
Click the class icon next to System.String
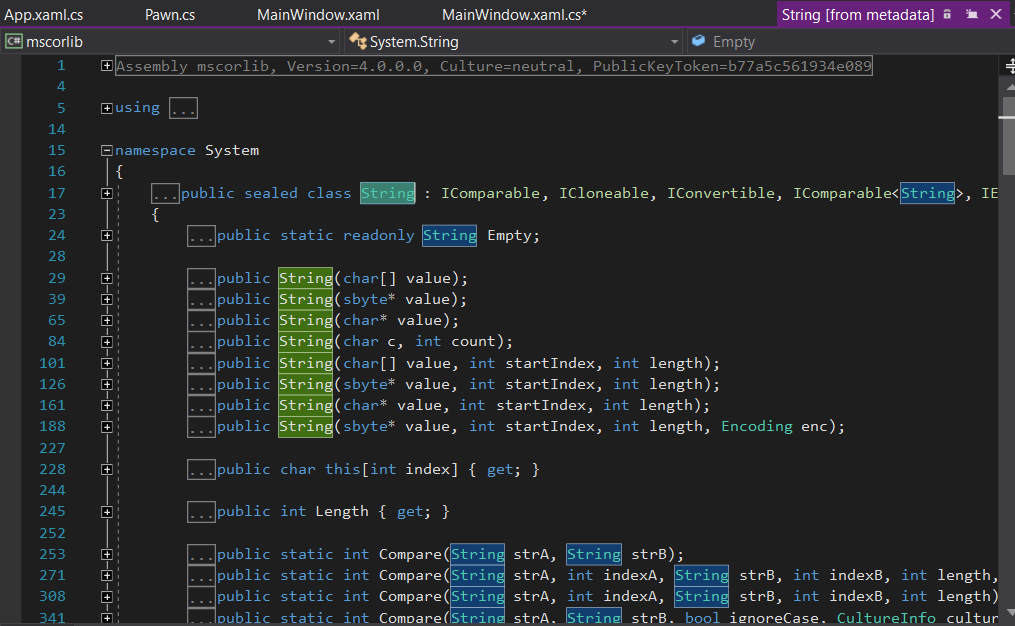tap(358, 42)
